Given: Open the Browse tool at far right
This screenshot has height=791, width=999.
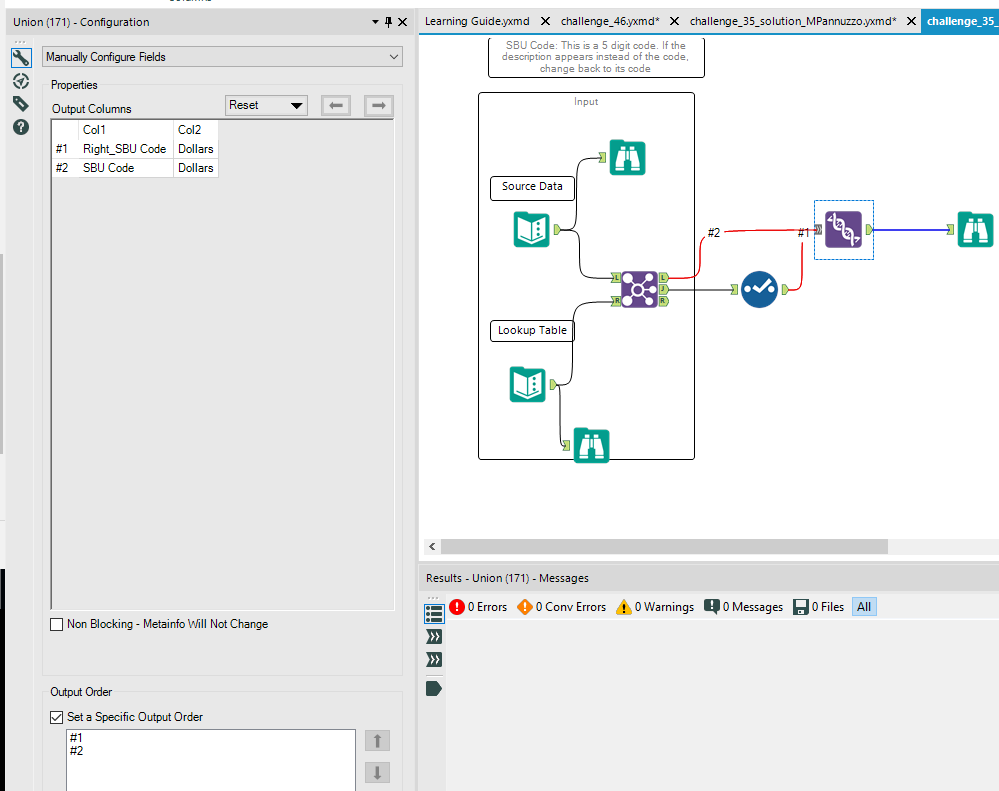Looking at the screenshot, I should point(975,229).
